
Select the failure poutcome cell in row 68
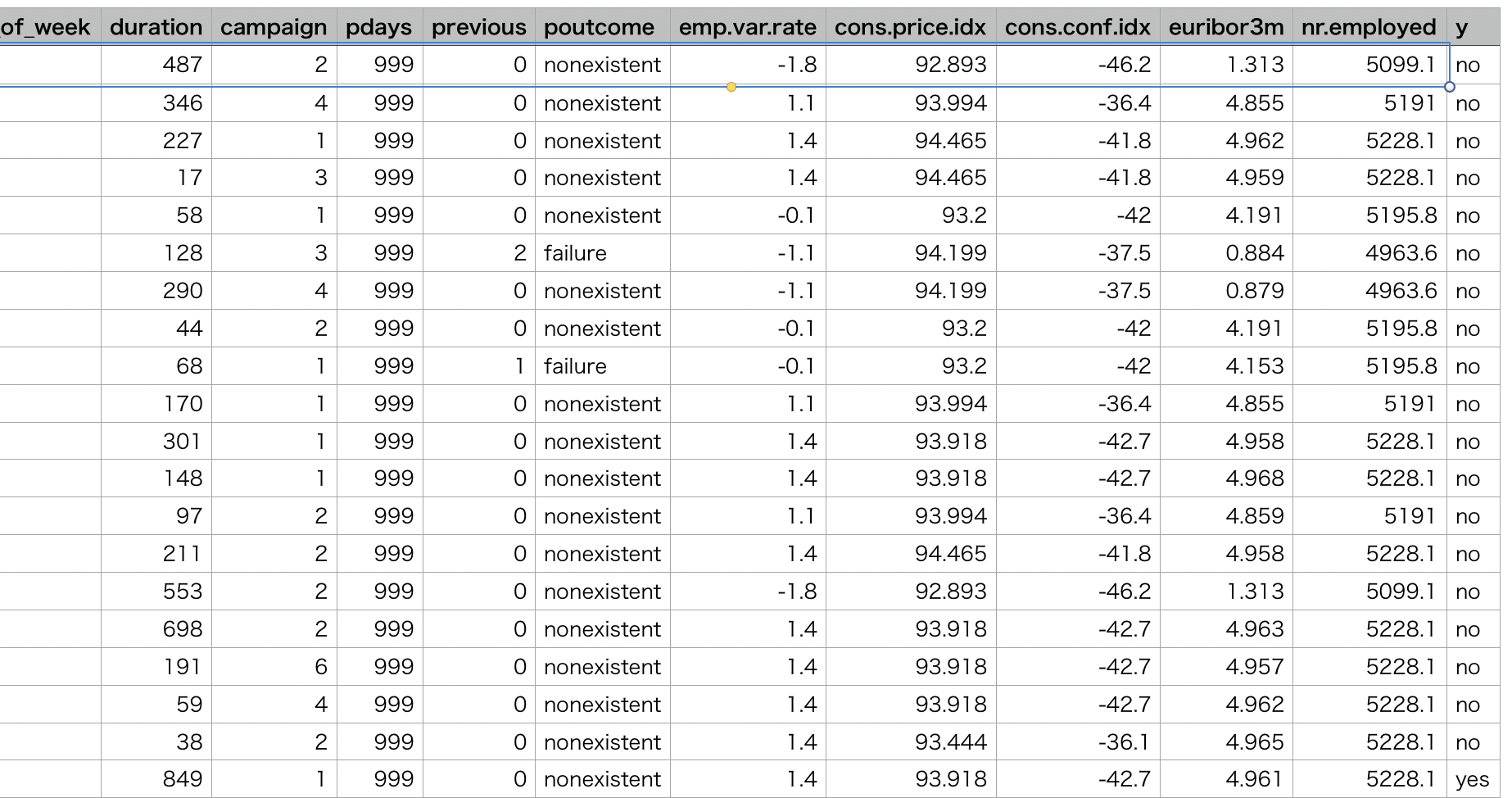pos(602,366)
